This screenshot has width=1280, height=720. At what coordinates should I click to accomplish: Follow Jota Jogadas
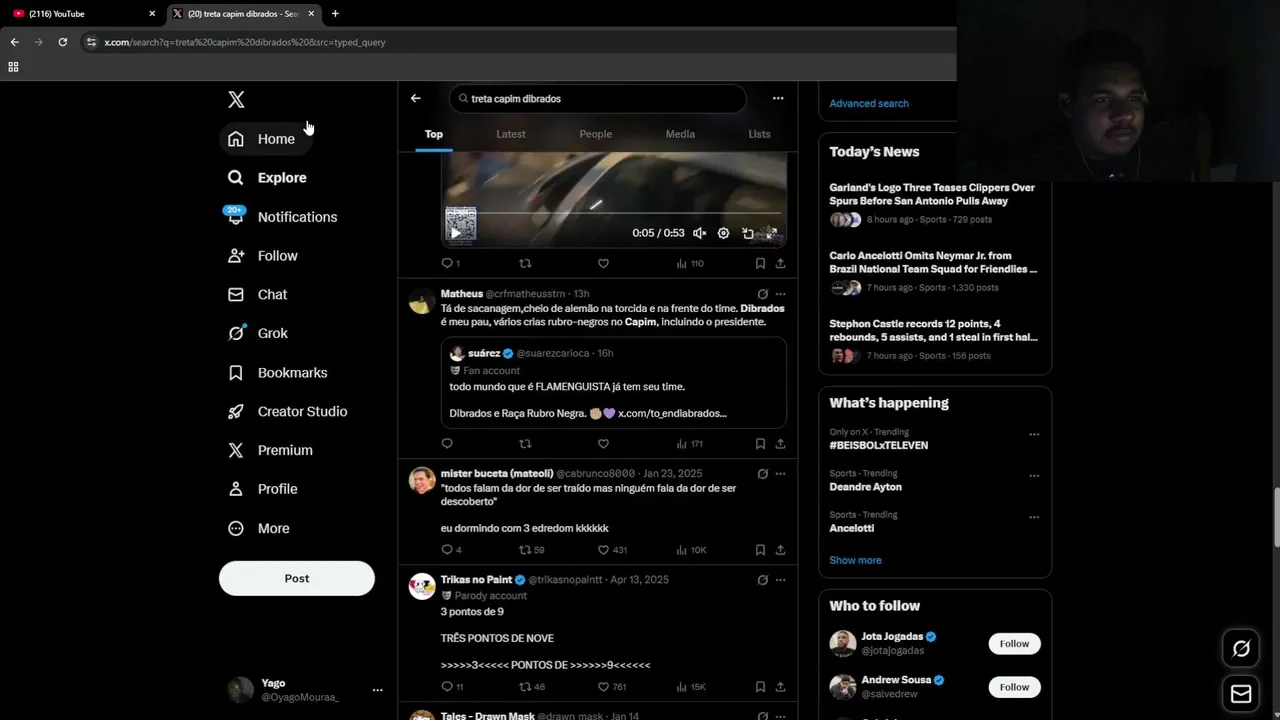[x=1014, y=644]
